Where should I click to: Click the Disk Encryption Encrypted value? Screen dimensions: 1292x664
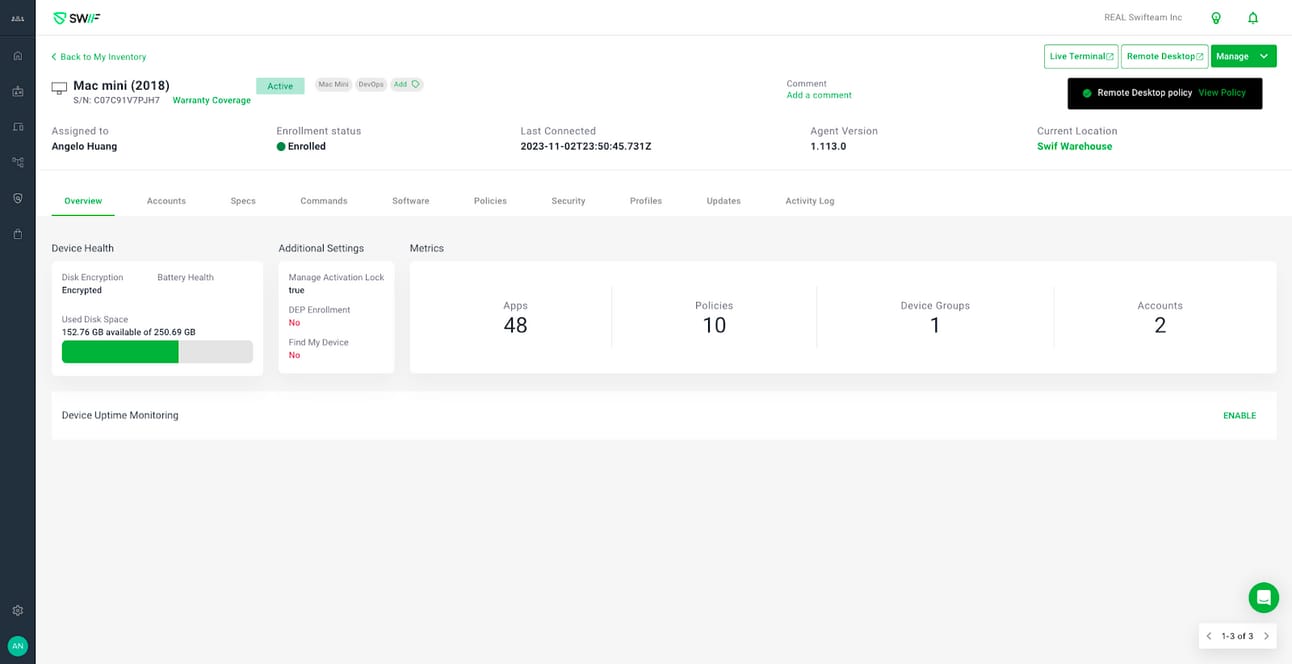coord(82,291)
